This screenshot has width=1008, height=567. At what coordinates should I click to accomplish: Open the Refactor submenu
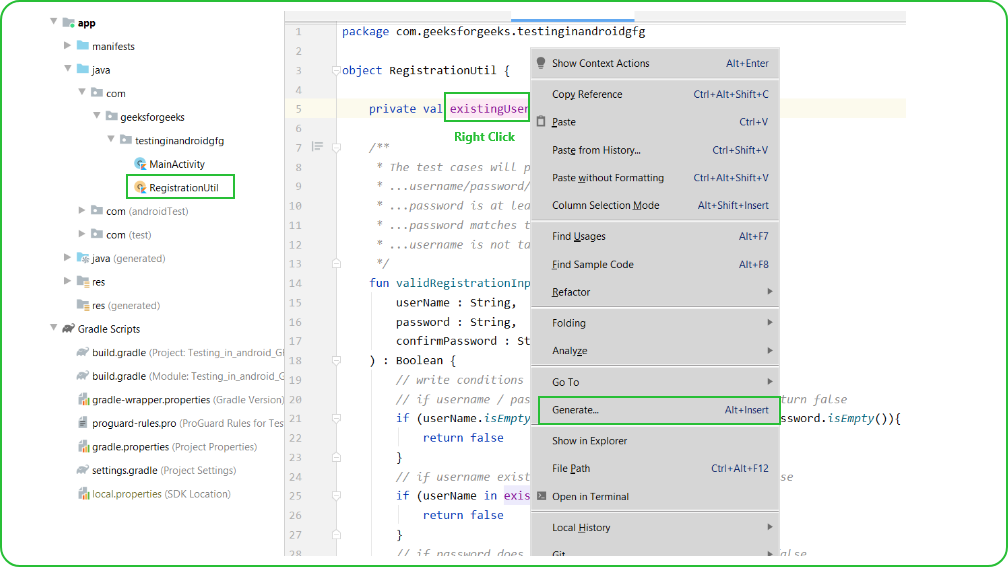(x=655, y=292)
